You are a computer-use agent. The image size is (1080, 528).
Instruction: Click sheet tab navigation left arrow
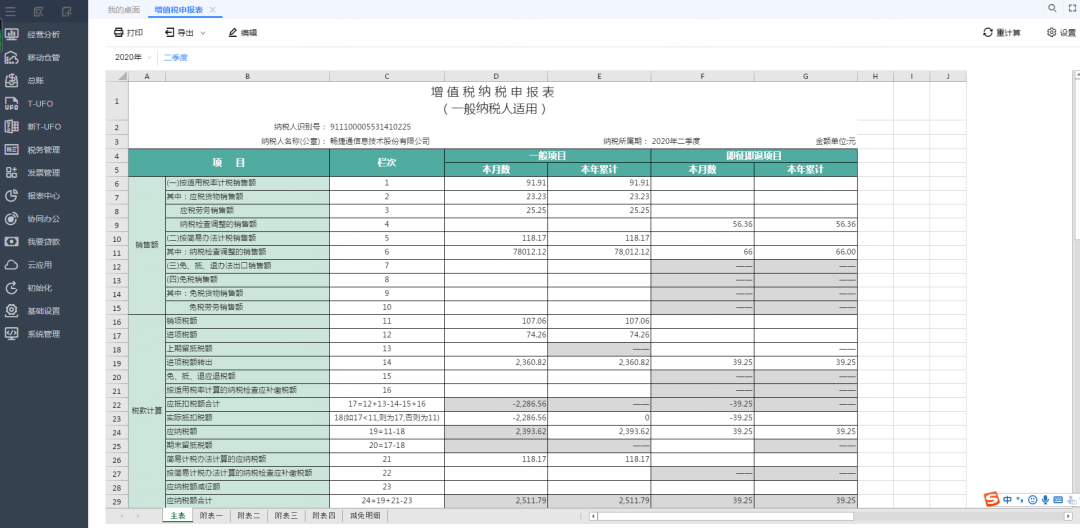coord(122,516)
